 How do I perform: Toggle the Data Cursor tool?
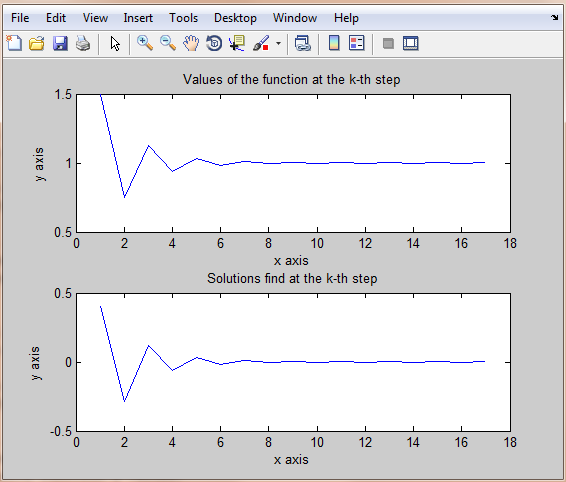(x=237, y=43)
